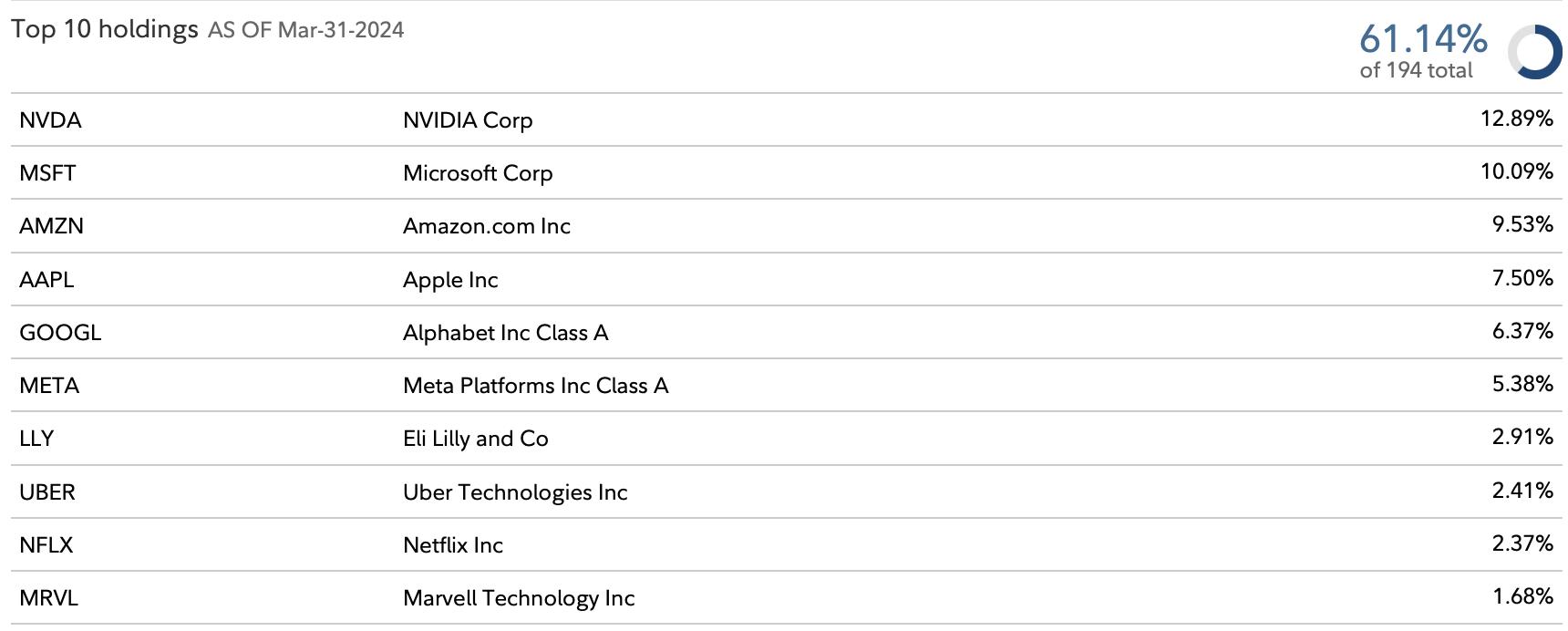Click the 'of 194 total' text
Image resolution: width=1568 pixels, height=631 pixels.
[x=1416, y=71]
